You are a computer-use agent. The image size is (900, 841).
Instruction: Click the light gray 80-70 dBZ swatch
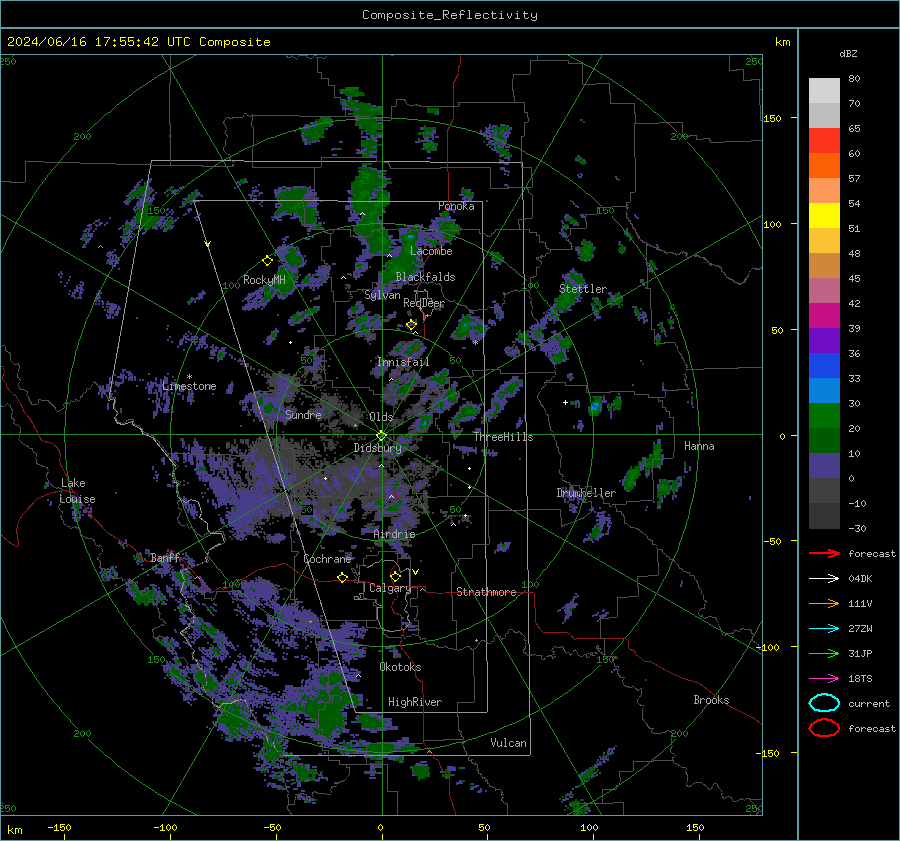pyautogui.click(x=824, y=91)
